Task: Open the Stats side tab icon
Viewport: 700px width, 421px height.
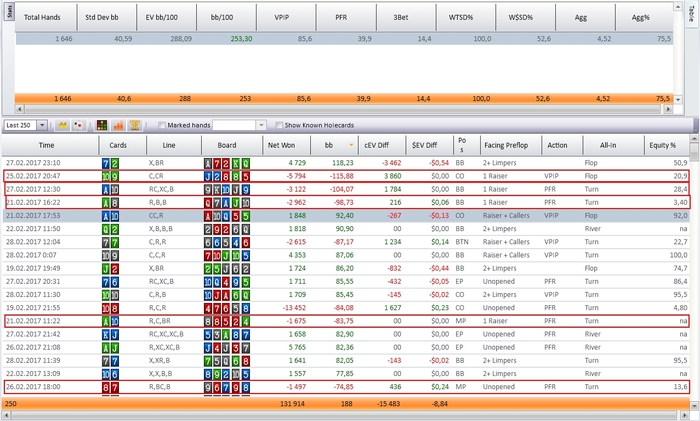Action: point(9,11)
